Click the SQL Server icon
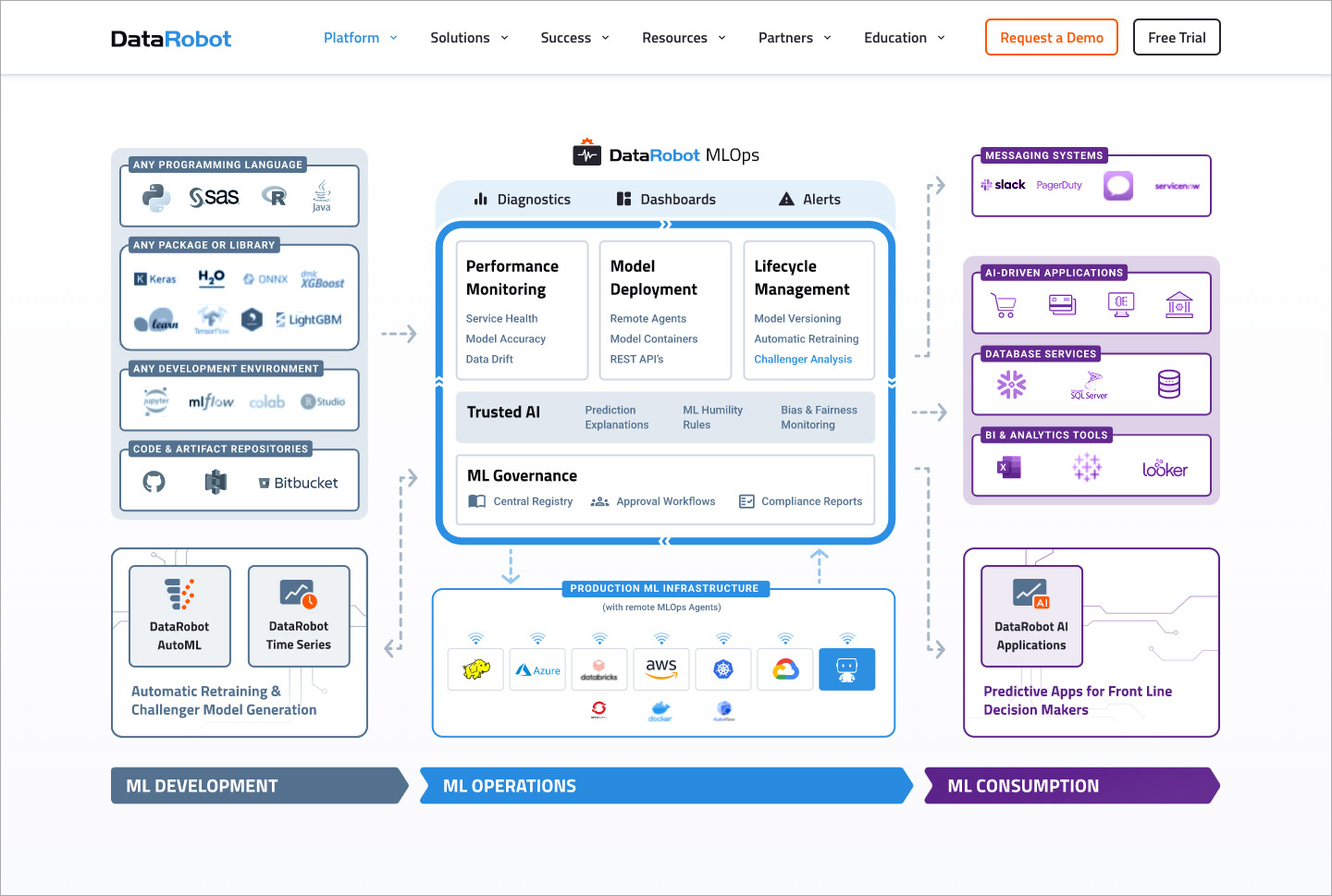The image size is (1332, 896). pyautogui.click(x=1089, y=385)
